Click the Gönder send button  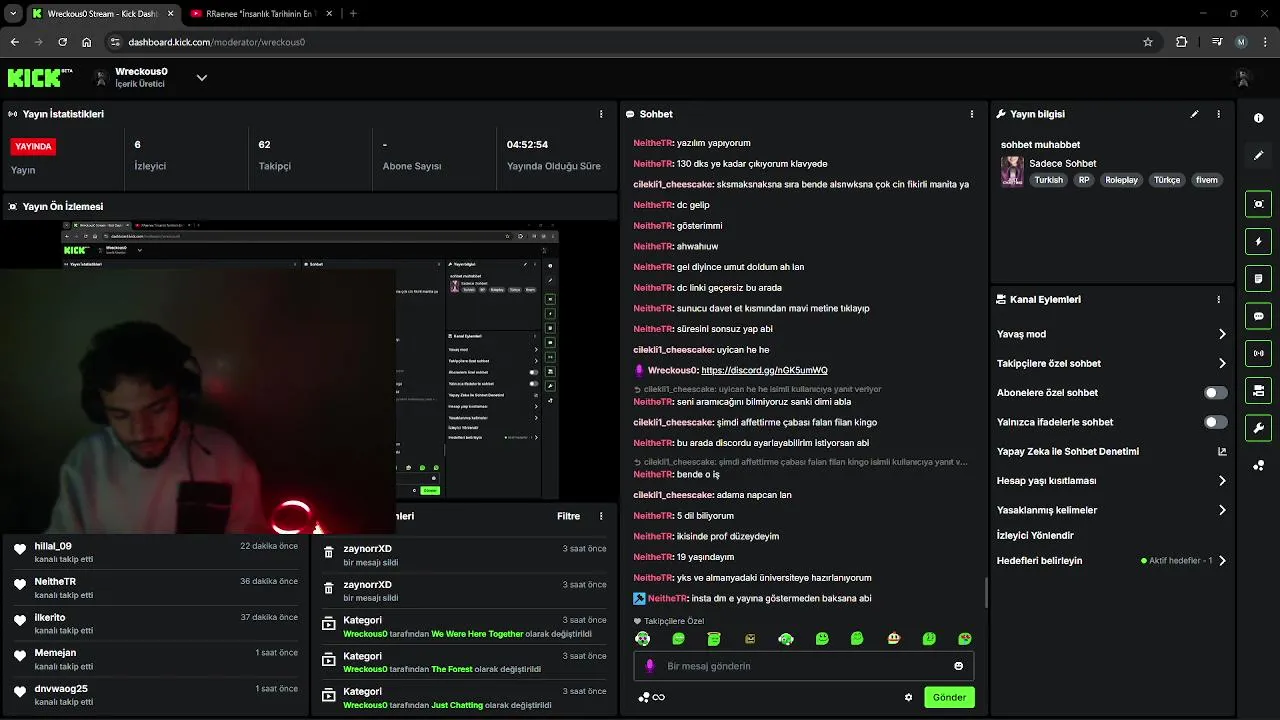point(949,697)
